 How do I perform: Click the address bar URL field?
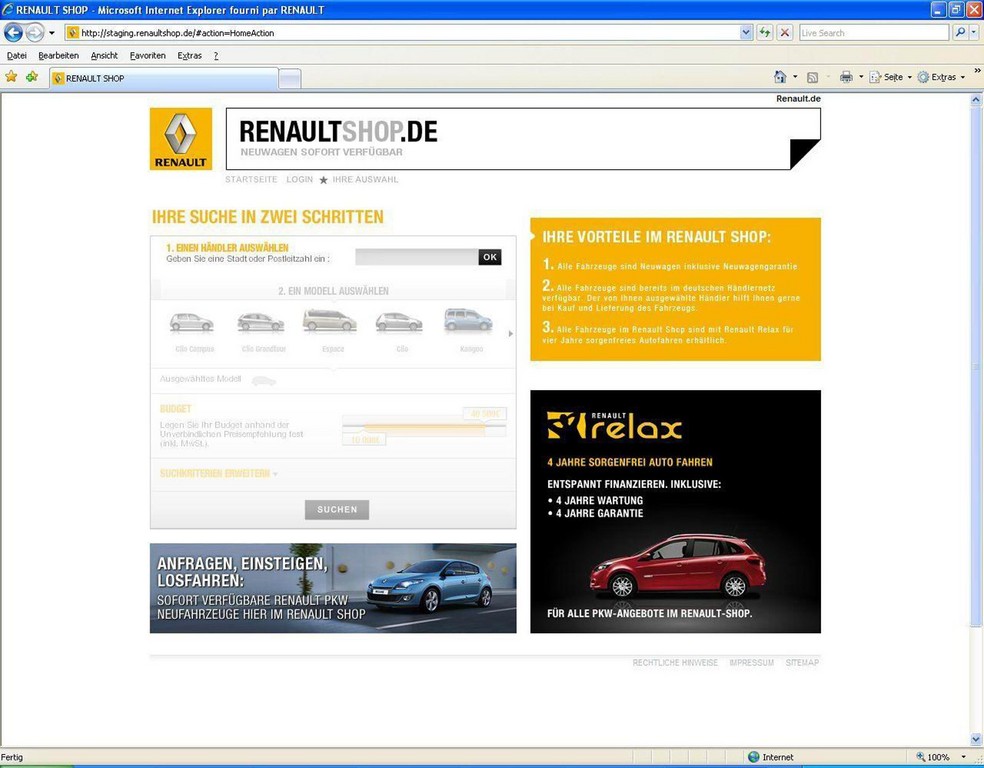pos(402,33)
